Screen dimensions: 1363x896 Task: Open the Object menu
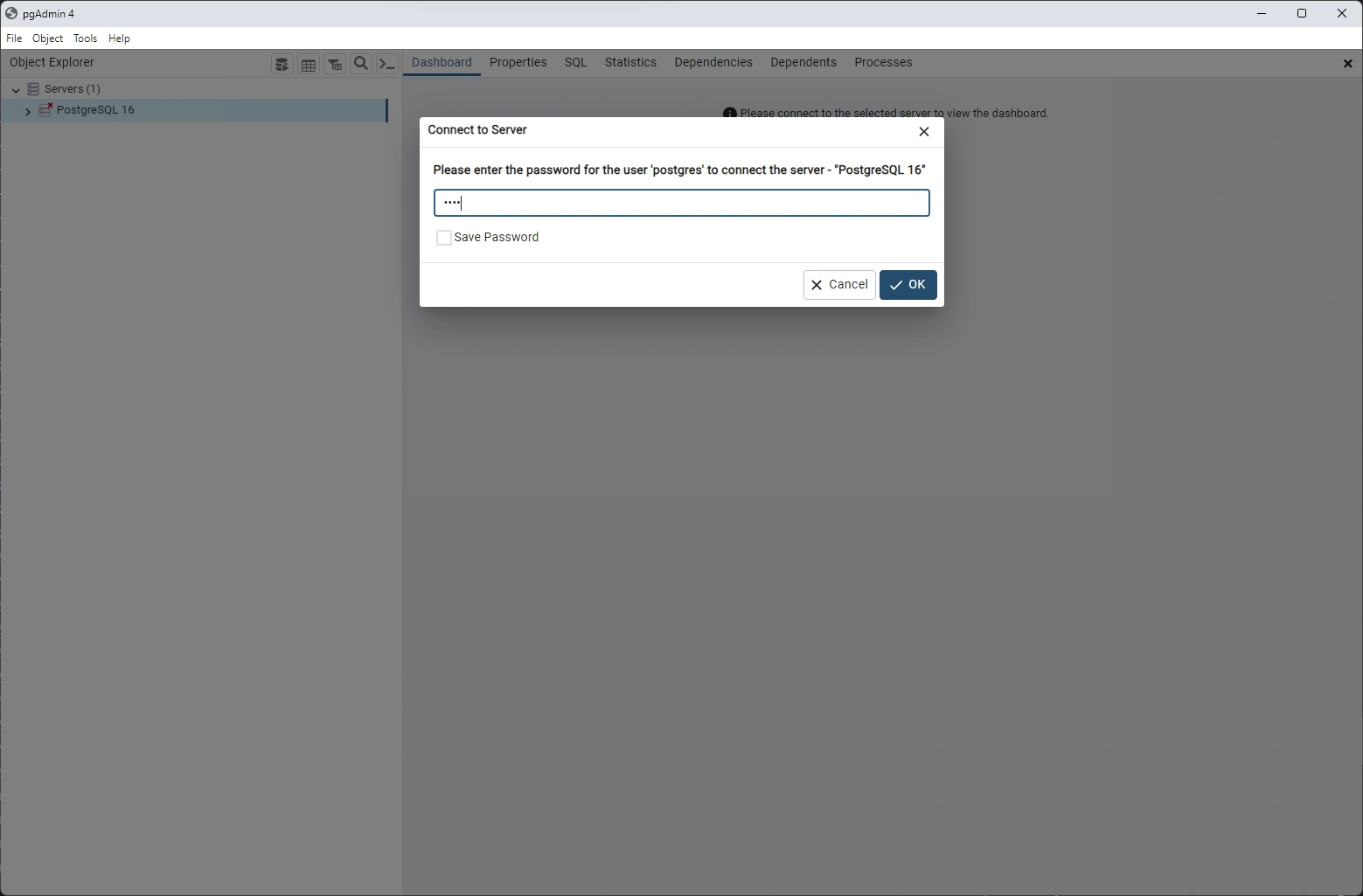pyautogui.click(x=47, y=38)
